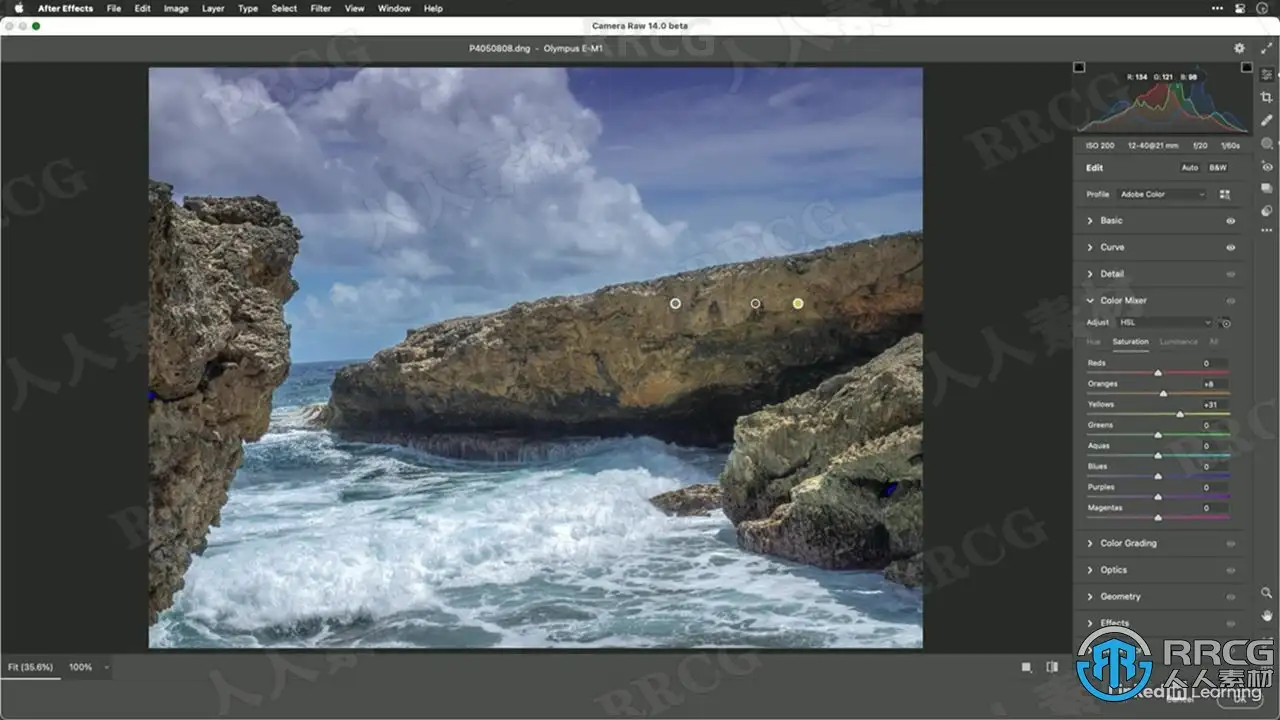Viewport: 1280px width, 720px height.
Task: Select the Red Eye removal icon
Action: [1267, 166]
